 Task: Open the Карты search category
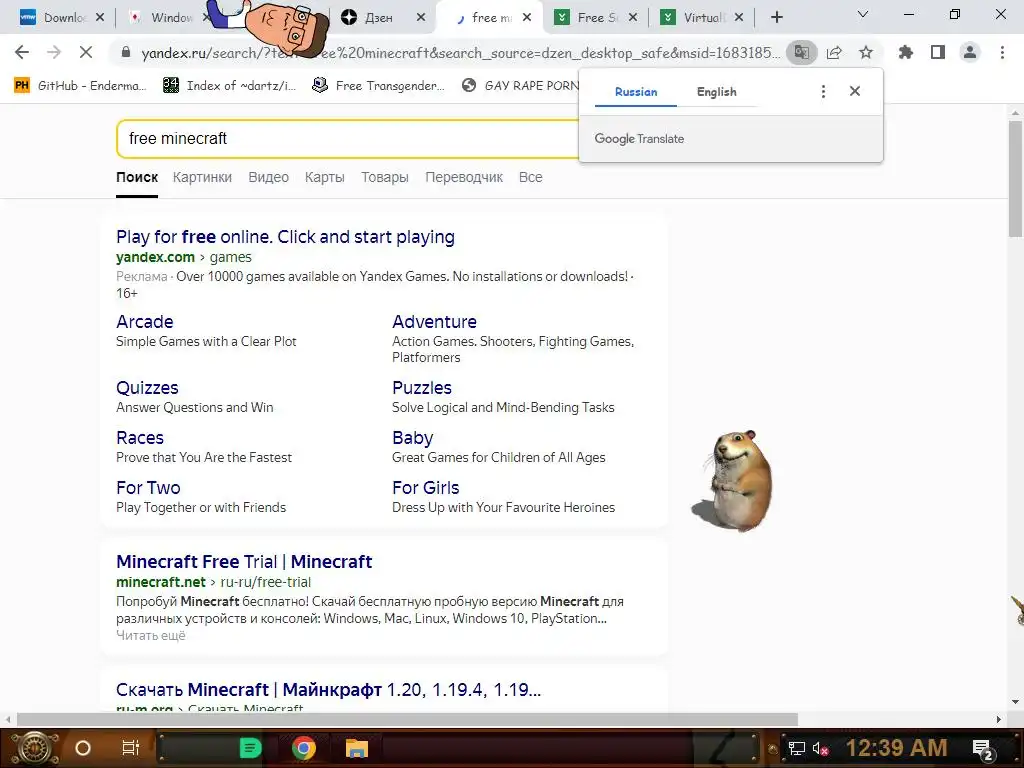click(325, 177)
